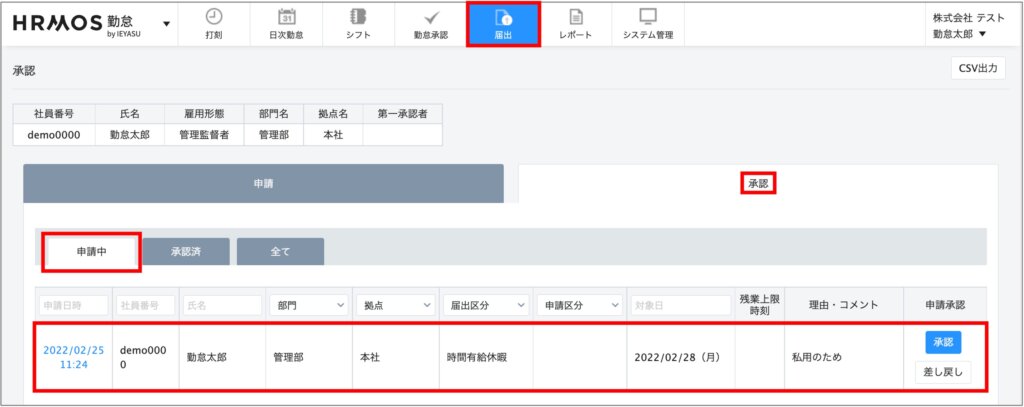Open the シフト shift icon
Viewport: 1024px width, 407px height.
pyautogui.click(x=358, y=17)
